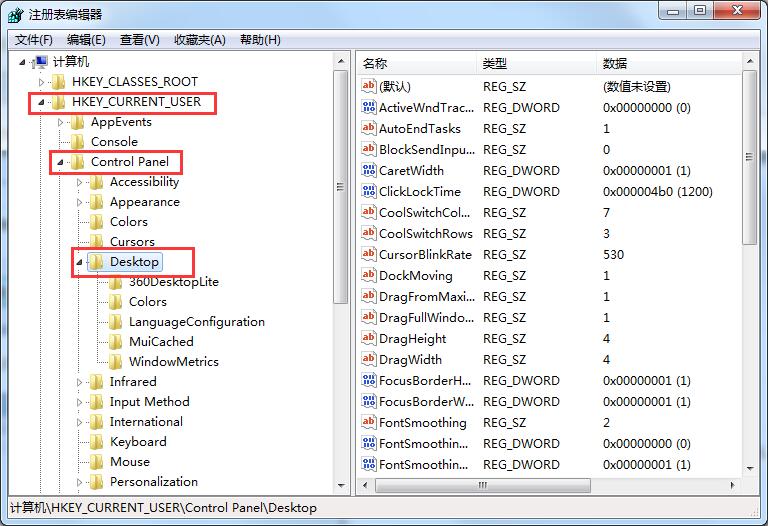Click the folder icon beside Keyboard
This screenshot has height=526, width=768.
click(97, 442)
